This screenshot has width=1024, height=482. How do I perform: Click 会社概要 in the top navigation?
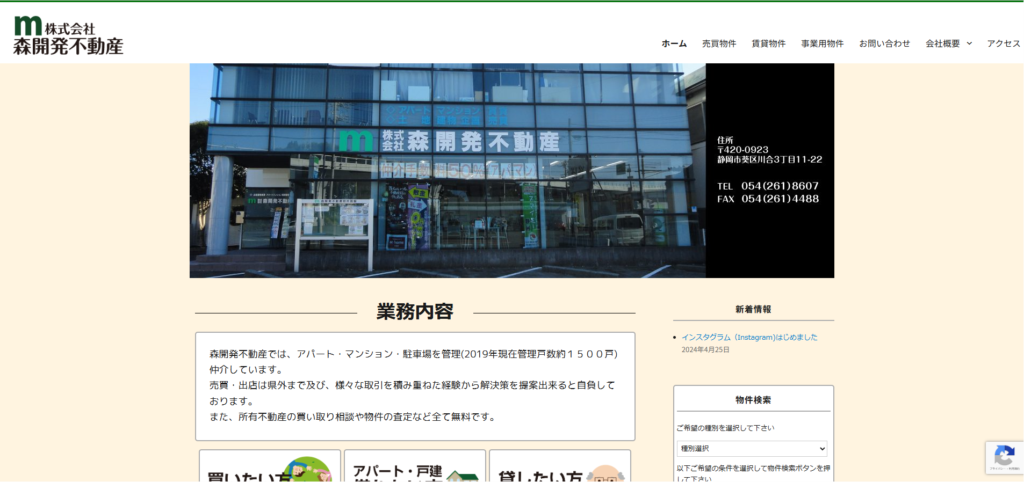[942, 44]
